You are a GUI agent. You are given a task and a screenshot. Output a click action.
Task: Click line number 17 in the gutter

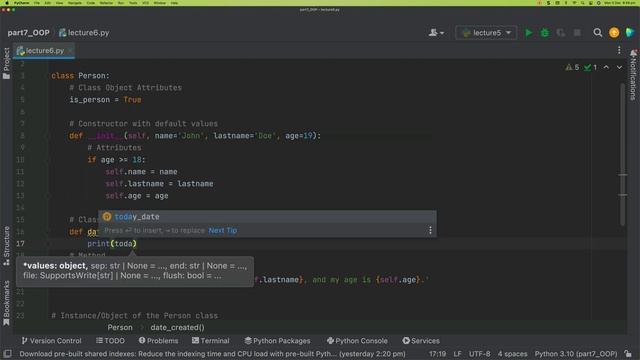coord(20,244)
